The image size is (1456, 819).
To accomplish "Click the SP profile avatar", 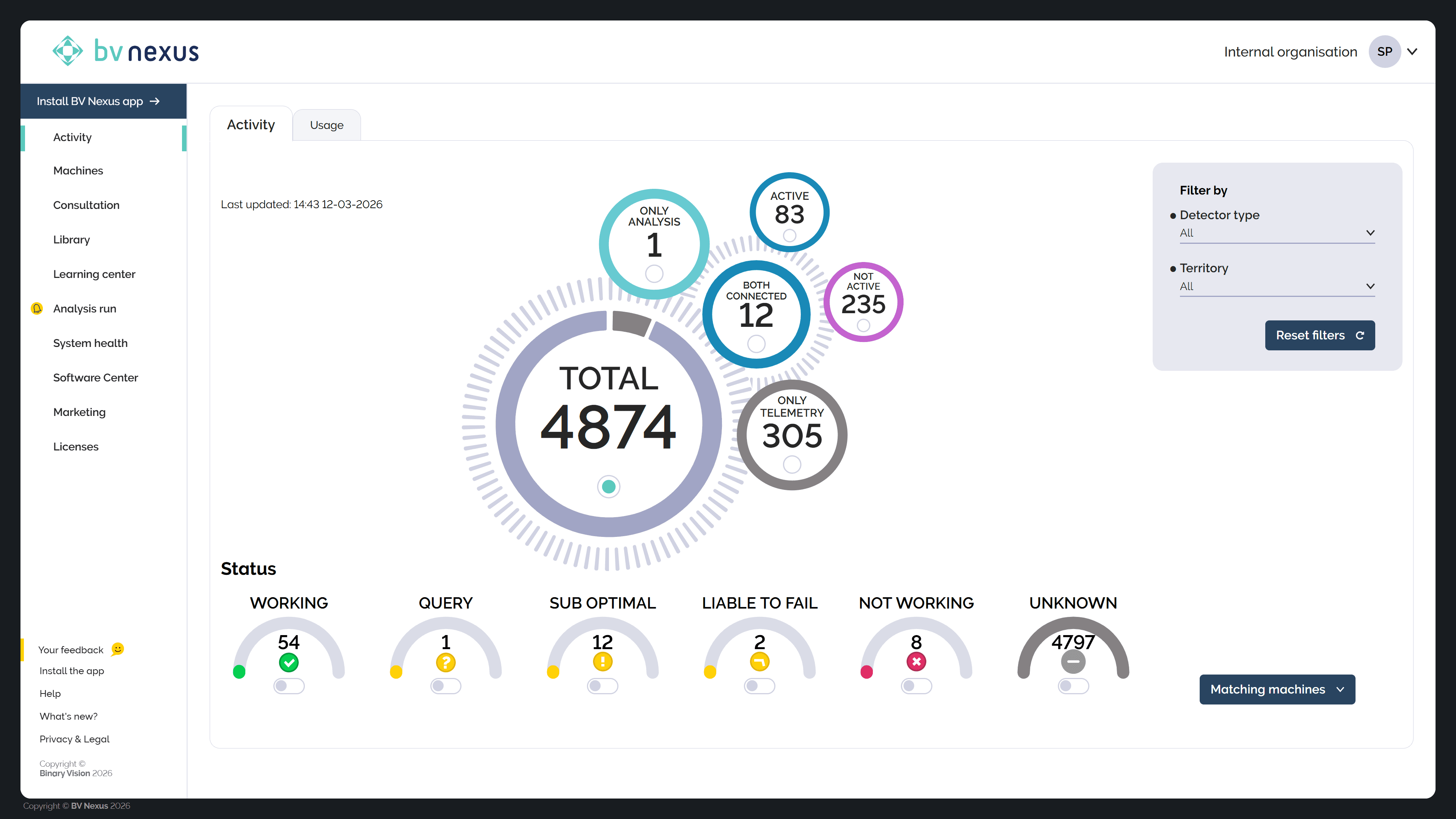I will (x=1385, y=51).
